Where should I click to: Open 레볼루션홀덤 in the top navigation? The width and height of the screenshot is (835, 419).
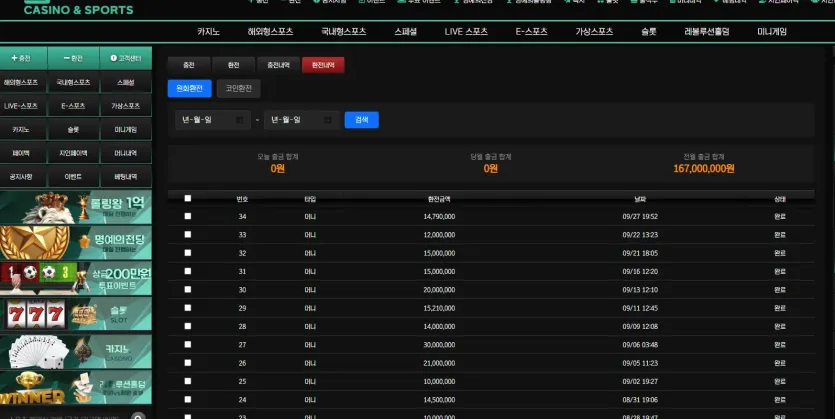click(707, 31)
